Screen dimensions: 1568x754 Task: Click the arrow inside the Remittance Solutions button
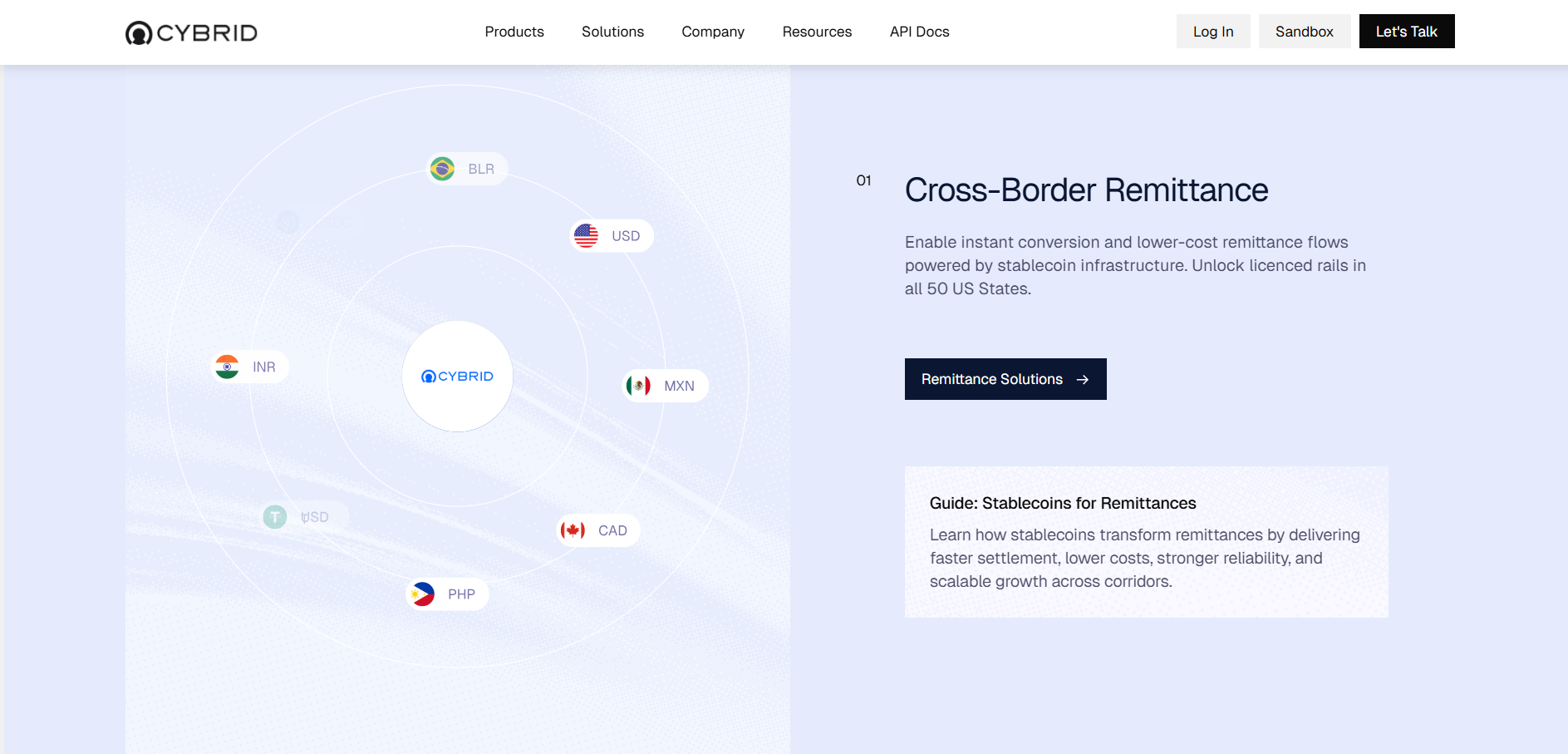1082,379
